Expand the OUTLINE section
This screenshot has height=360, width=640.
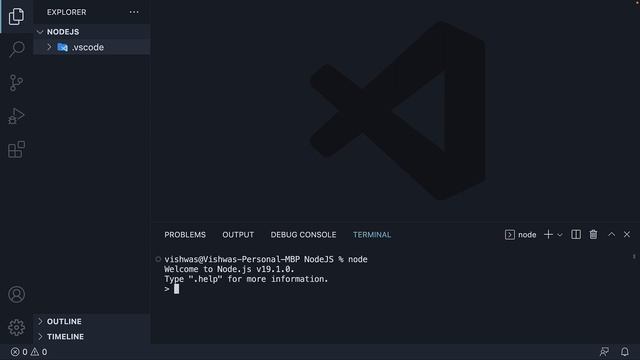coord(40,322)
